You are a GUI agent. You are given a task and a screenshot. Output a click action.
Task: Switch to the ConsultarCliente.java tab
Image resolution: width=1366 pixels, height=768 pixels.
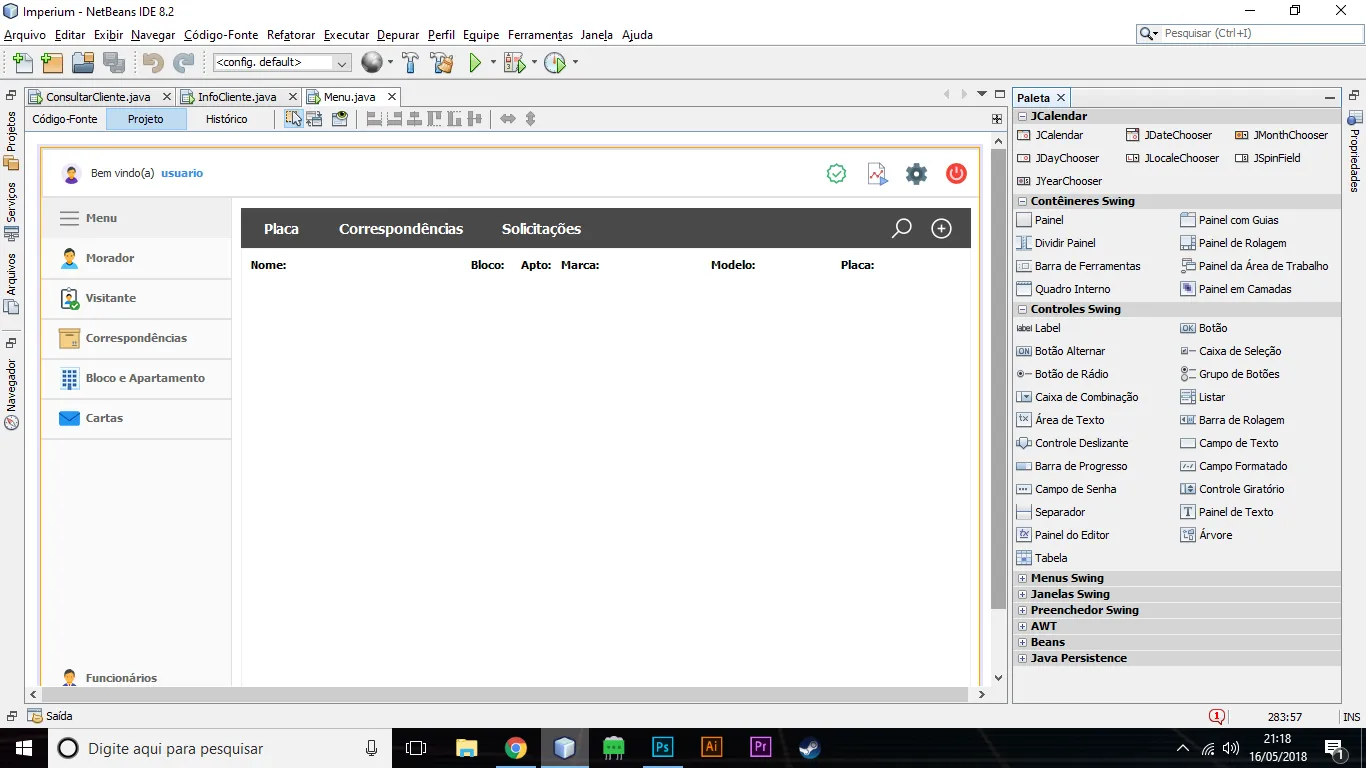[x=98, y=97]
